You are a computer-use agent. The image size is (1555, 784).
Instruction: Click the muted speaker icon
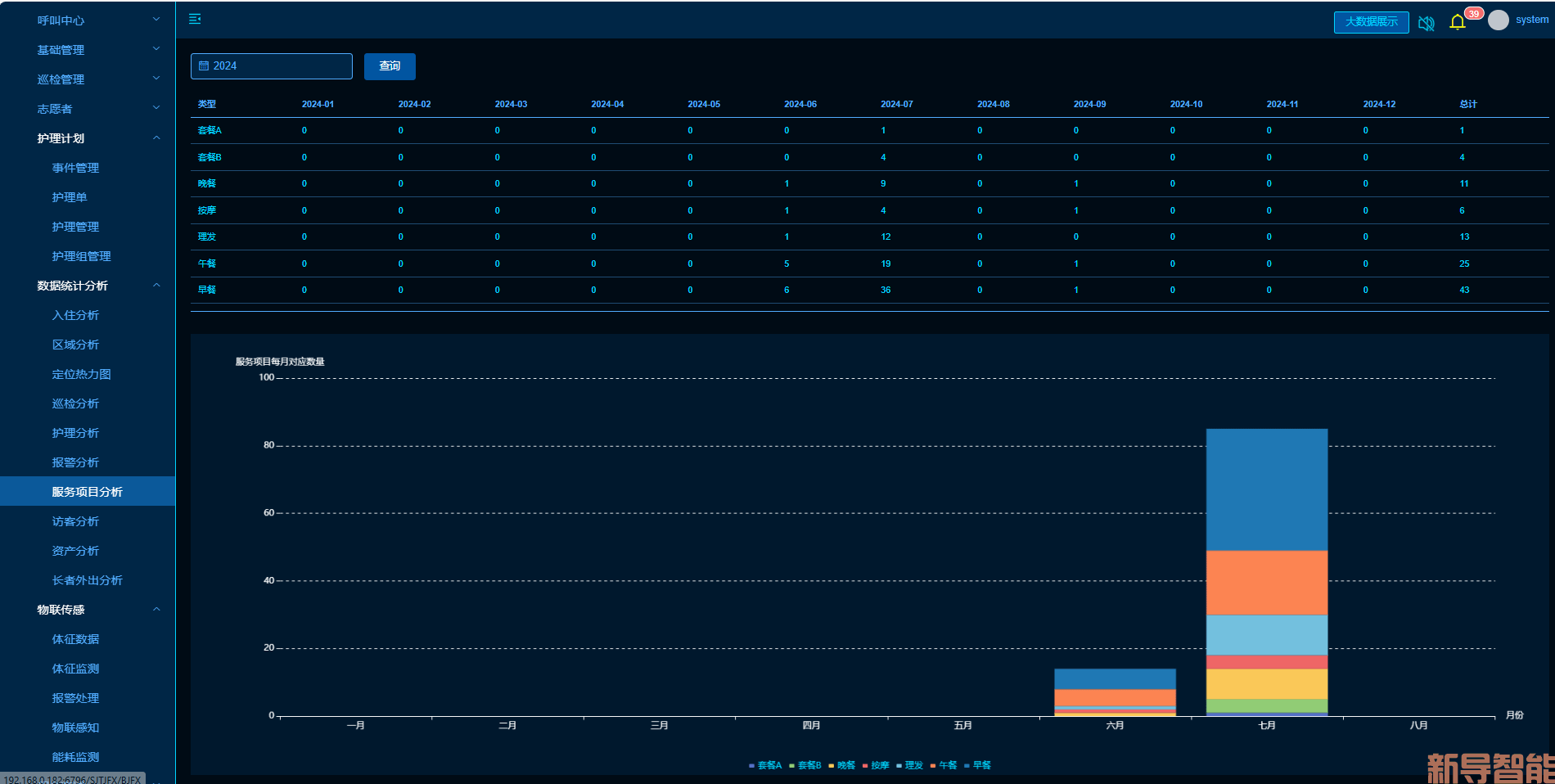(x=1426, y=23)
